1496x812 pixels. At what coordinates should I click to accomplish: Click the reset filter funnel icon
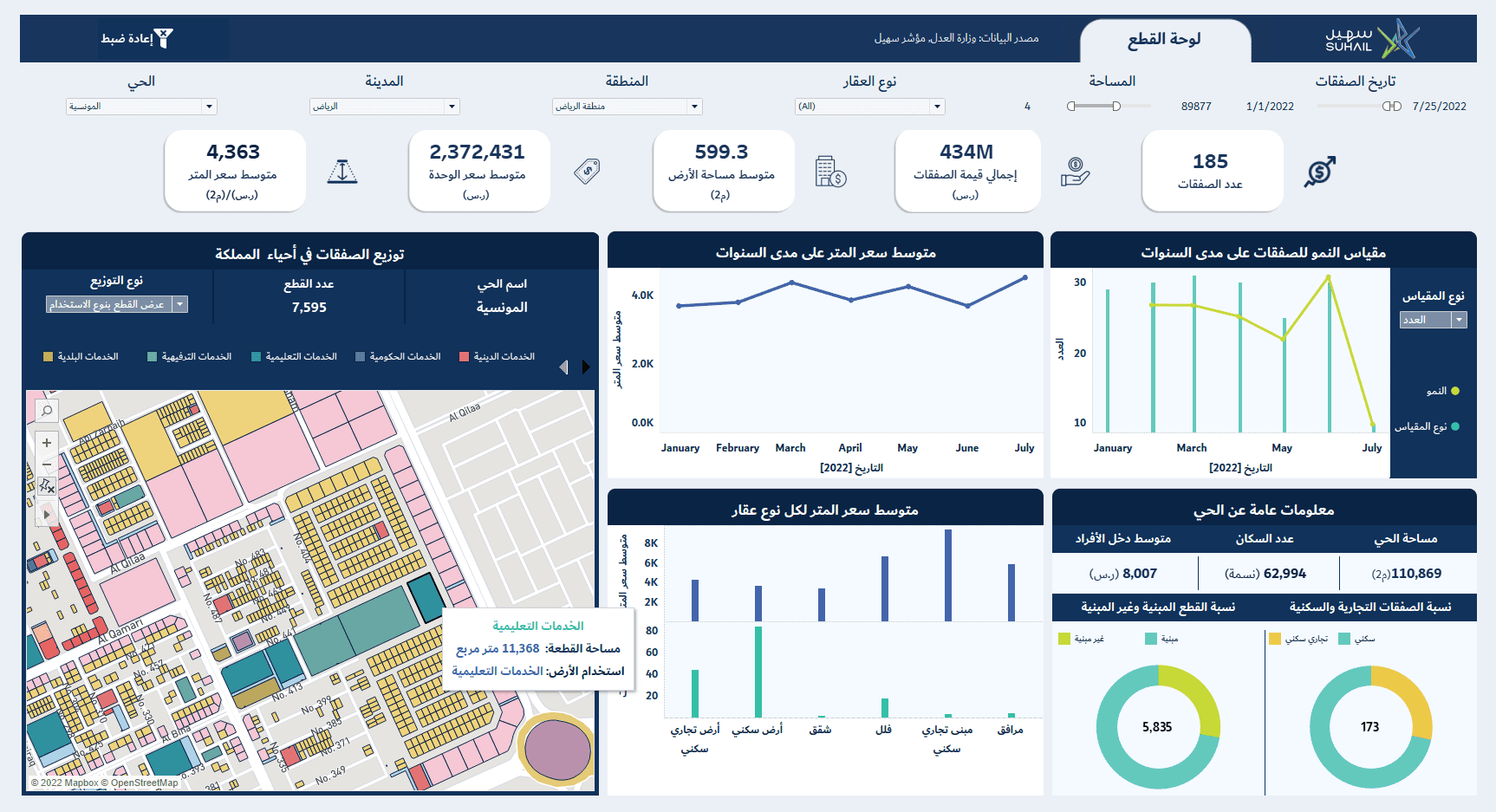(163, 38)
